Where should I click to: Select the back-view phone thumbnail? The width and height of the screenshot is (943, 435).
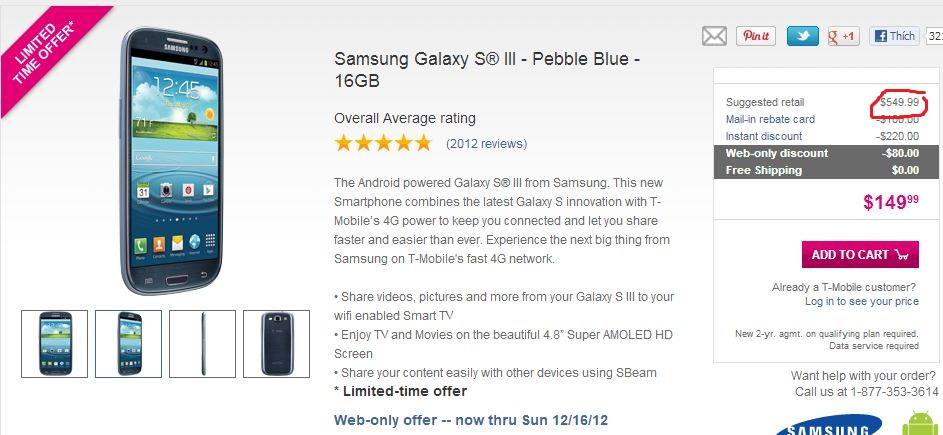pyautogui.click(x=276, y=343)
